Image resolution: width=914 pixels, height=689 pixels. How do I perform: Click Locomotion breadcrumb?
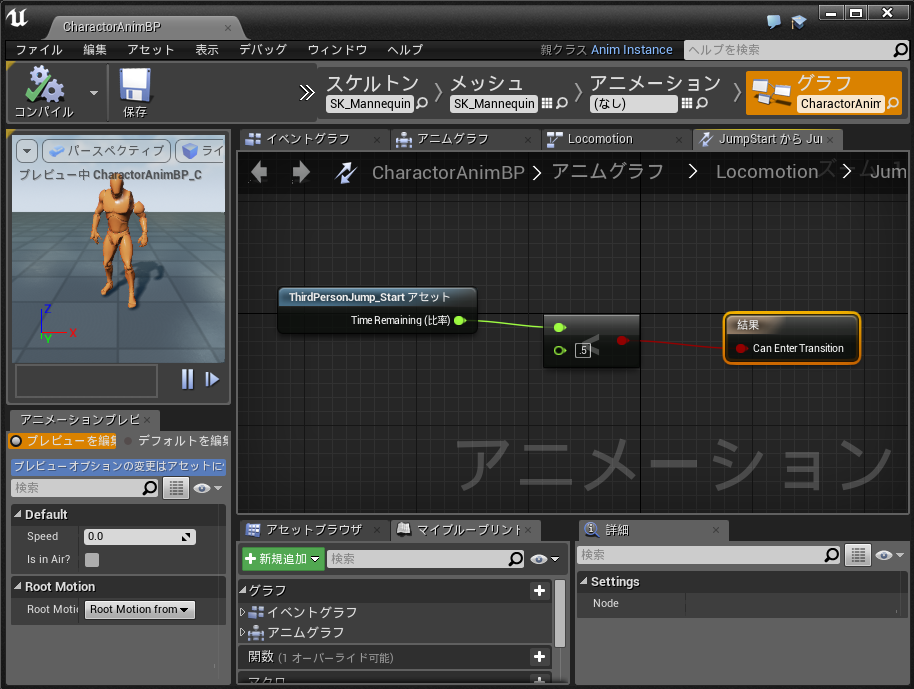pyautogui.click(x=767, y=172)
